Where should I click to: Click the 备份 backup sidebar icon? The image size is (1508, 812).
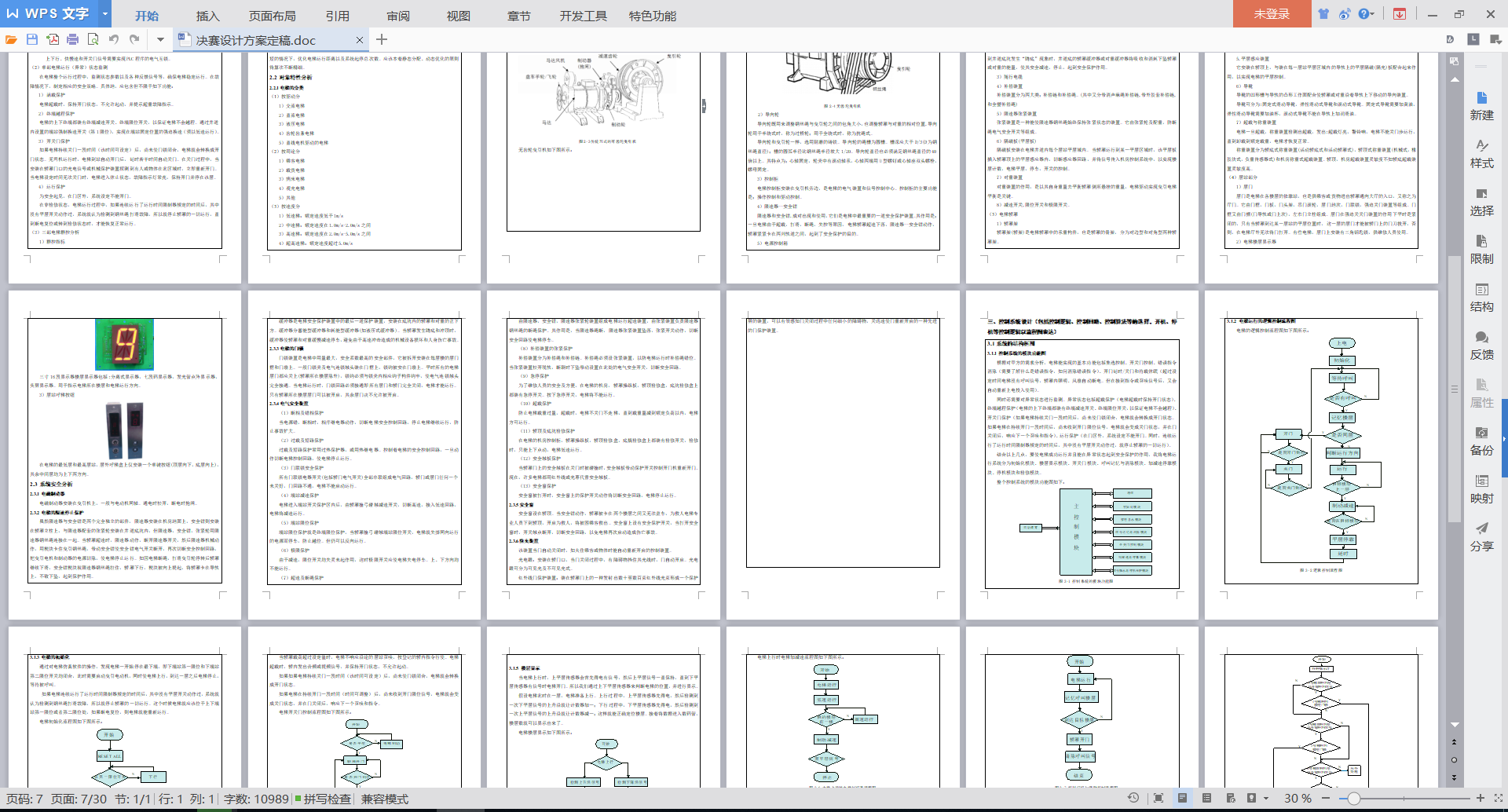[1481, 441]
